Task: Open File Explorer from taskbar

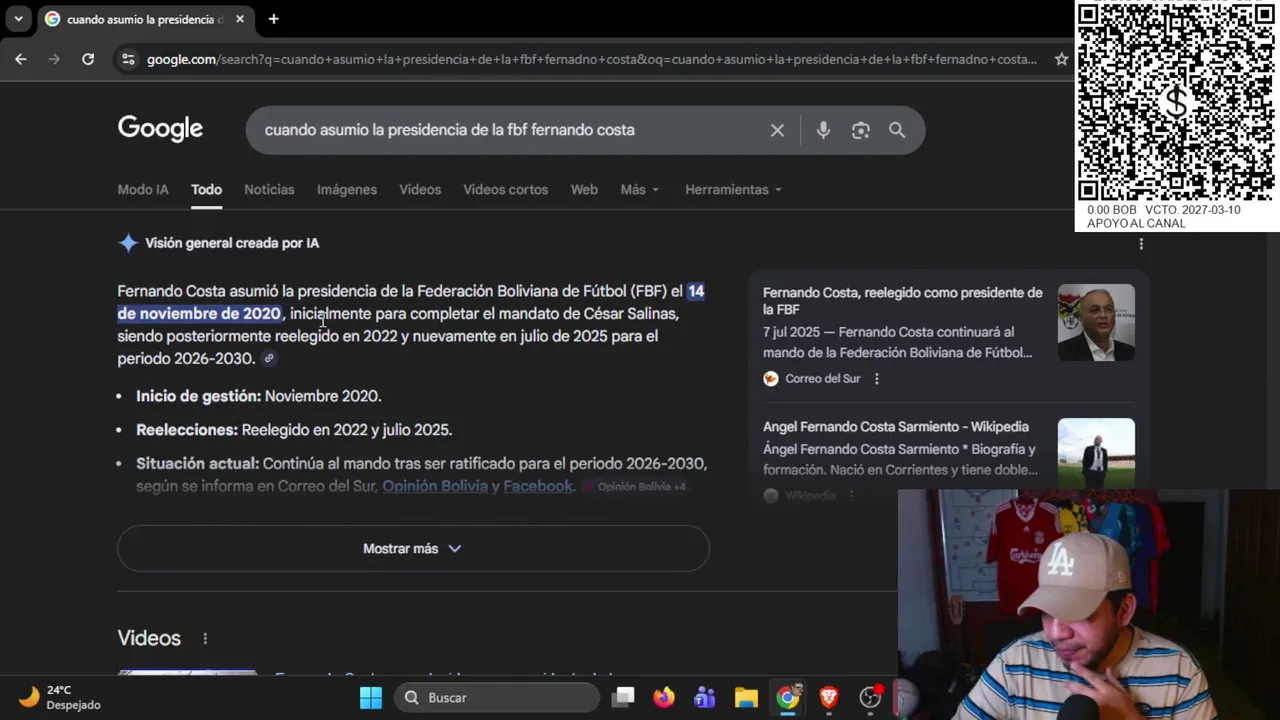Action: coord(746,697)
